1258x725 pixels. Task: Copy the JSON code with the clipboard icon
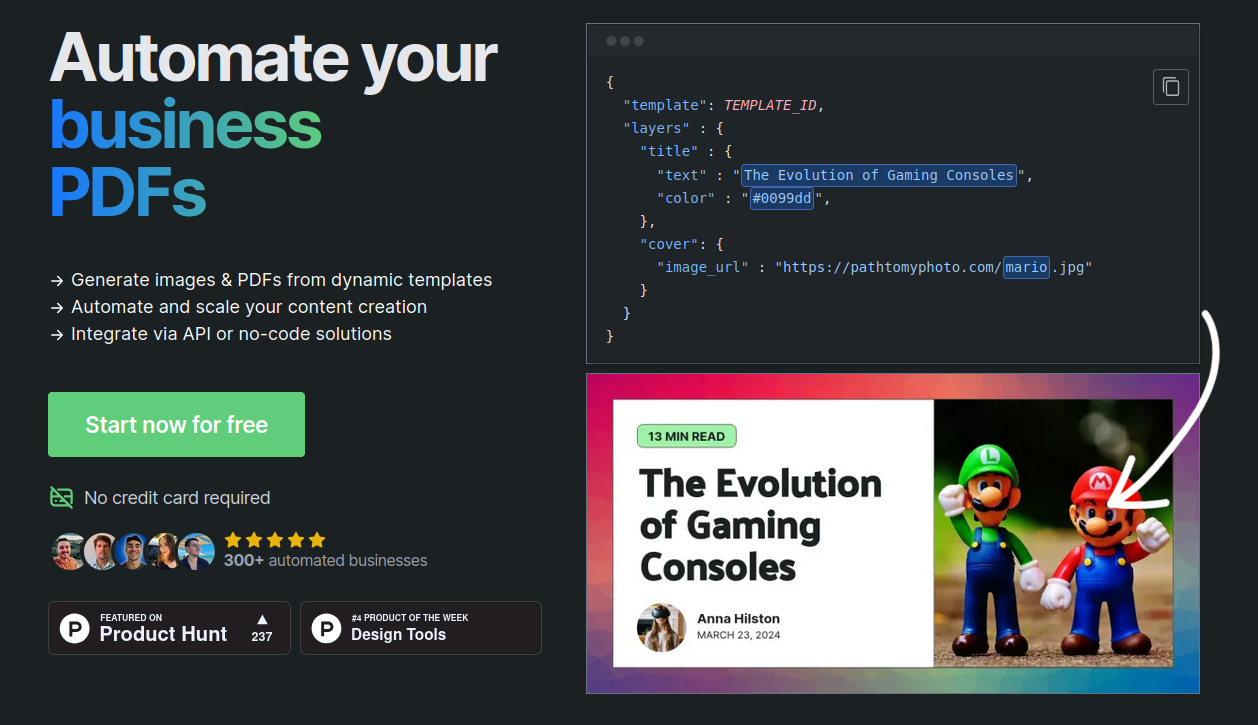1171,87
